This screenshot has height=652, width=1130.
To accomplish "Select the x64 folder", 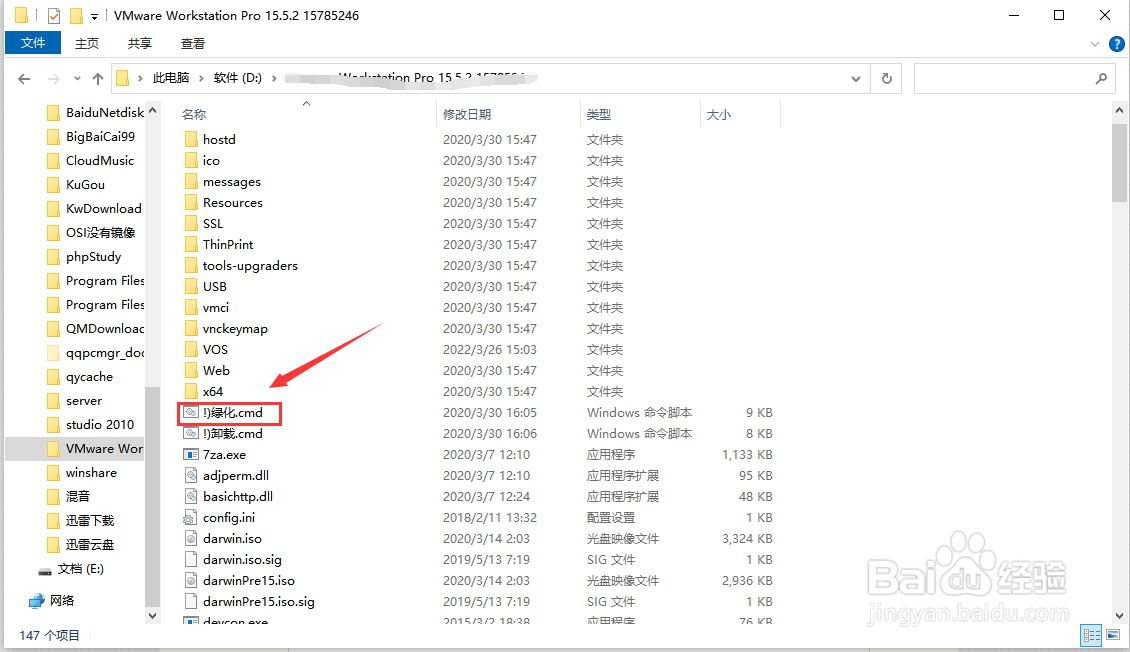I will tap(213, 391).
